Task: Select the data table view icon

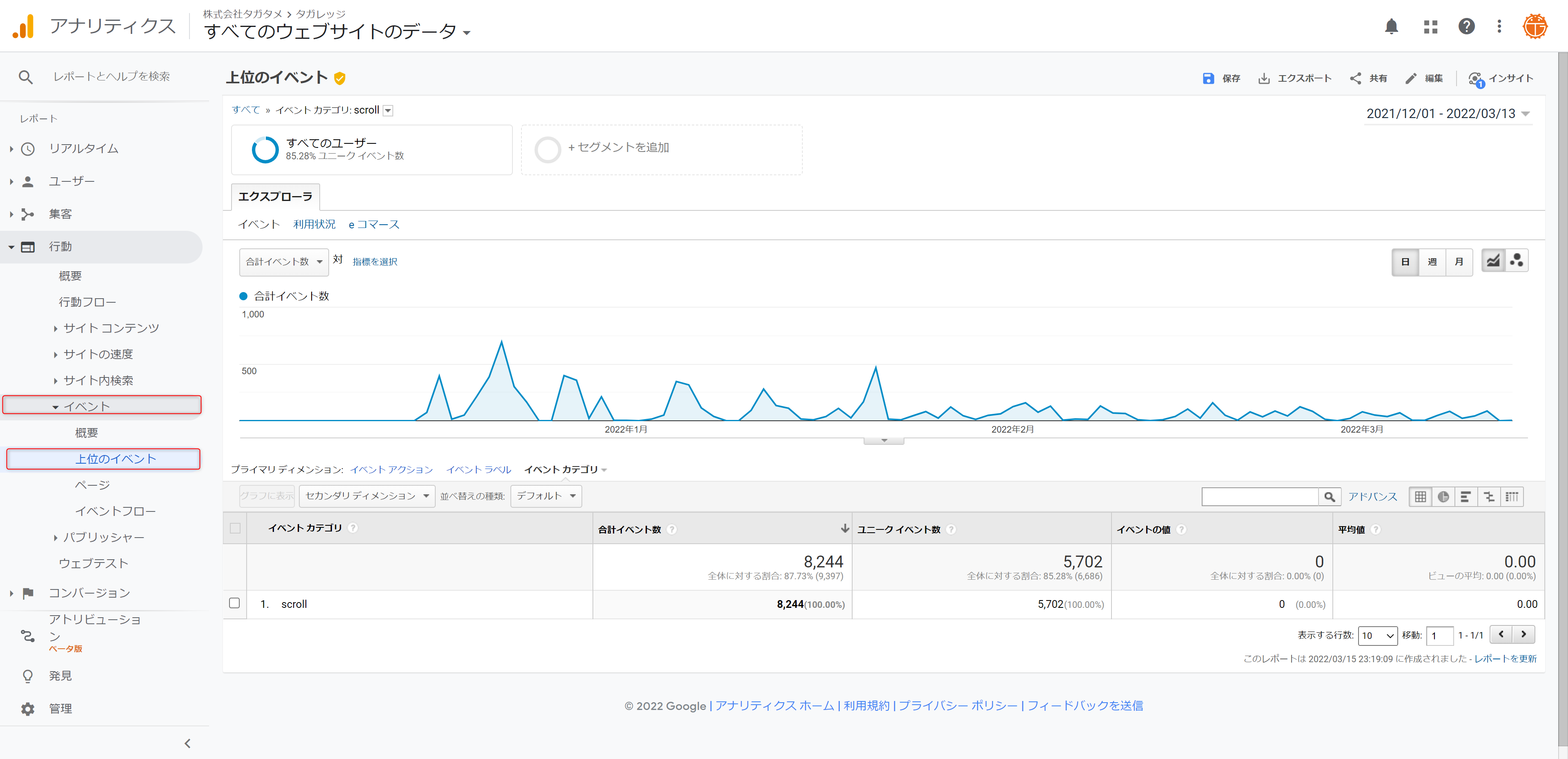Action: click(x=1420, y=496)
